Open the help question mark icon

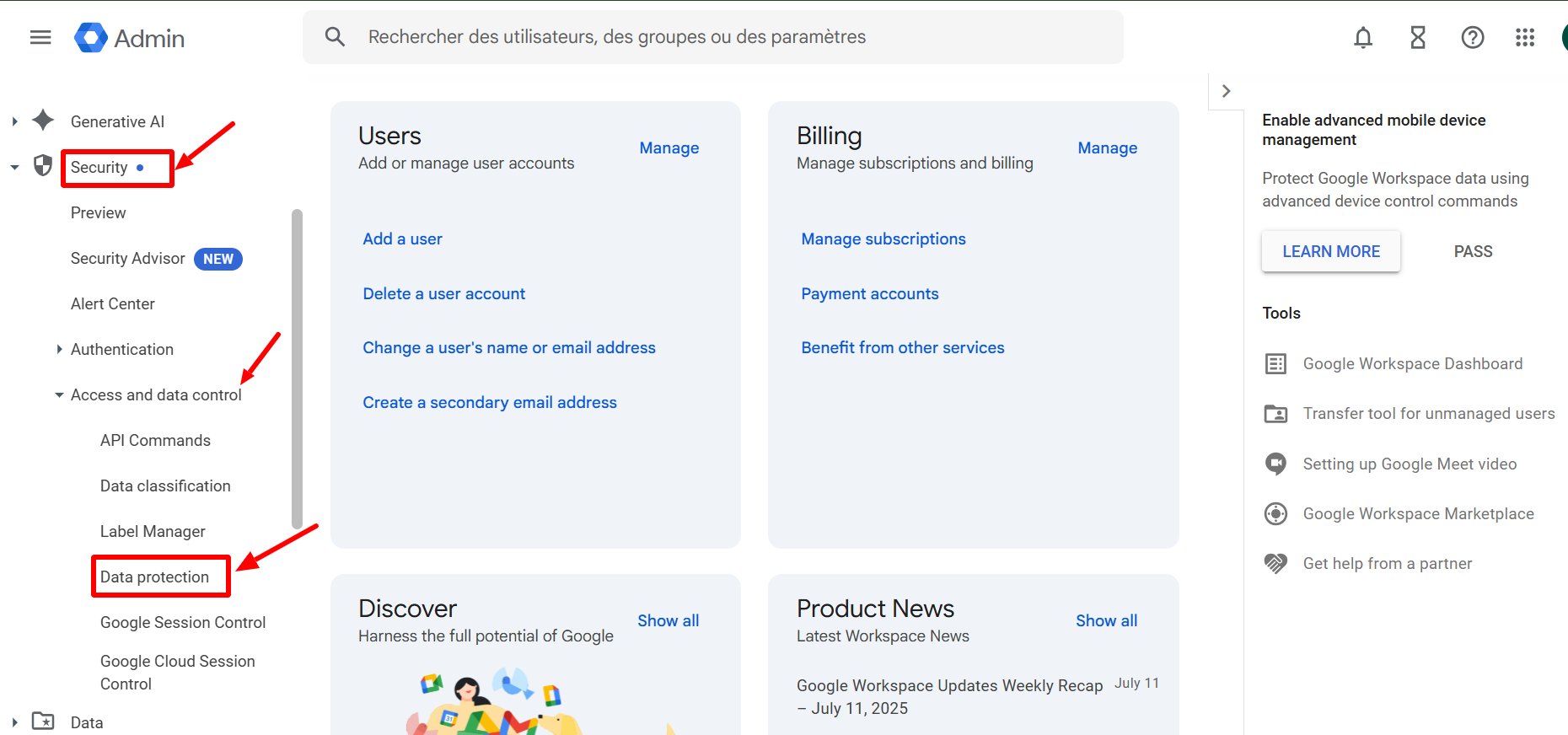click(x=1473, y=37)
